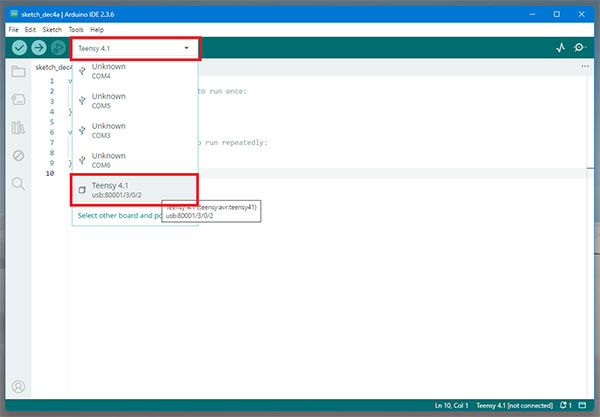Viewport: 600px width, 417px height.
Task: Open the Sketchbook folder panel
Action: tap(18, 72)
